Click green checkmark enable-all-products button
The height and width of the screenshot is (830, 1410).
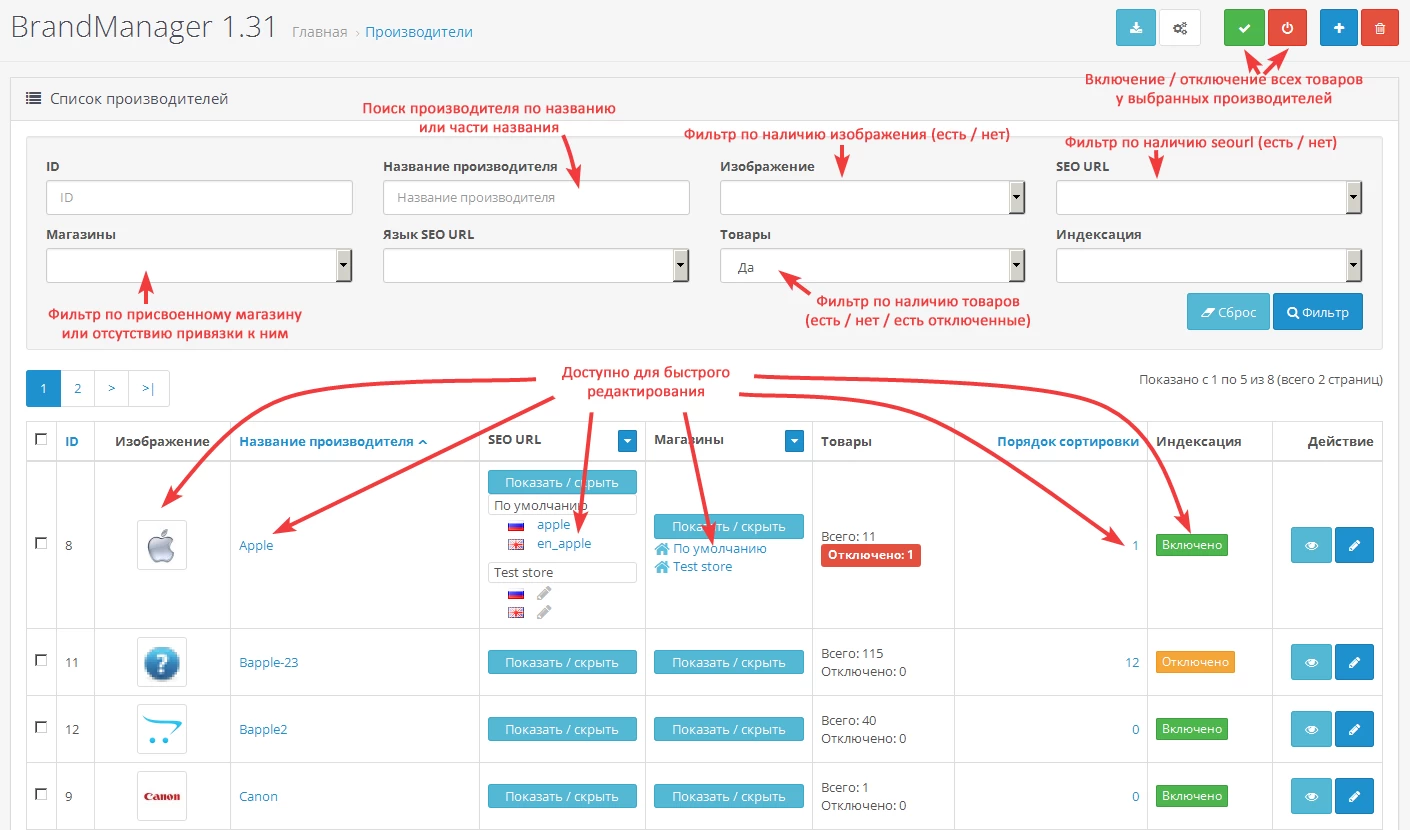coord(1245,28)
